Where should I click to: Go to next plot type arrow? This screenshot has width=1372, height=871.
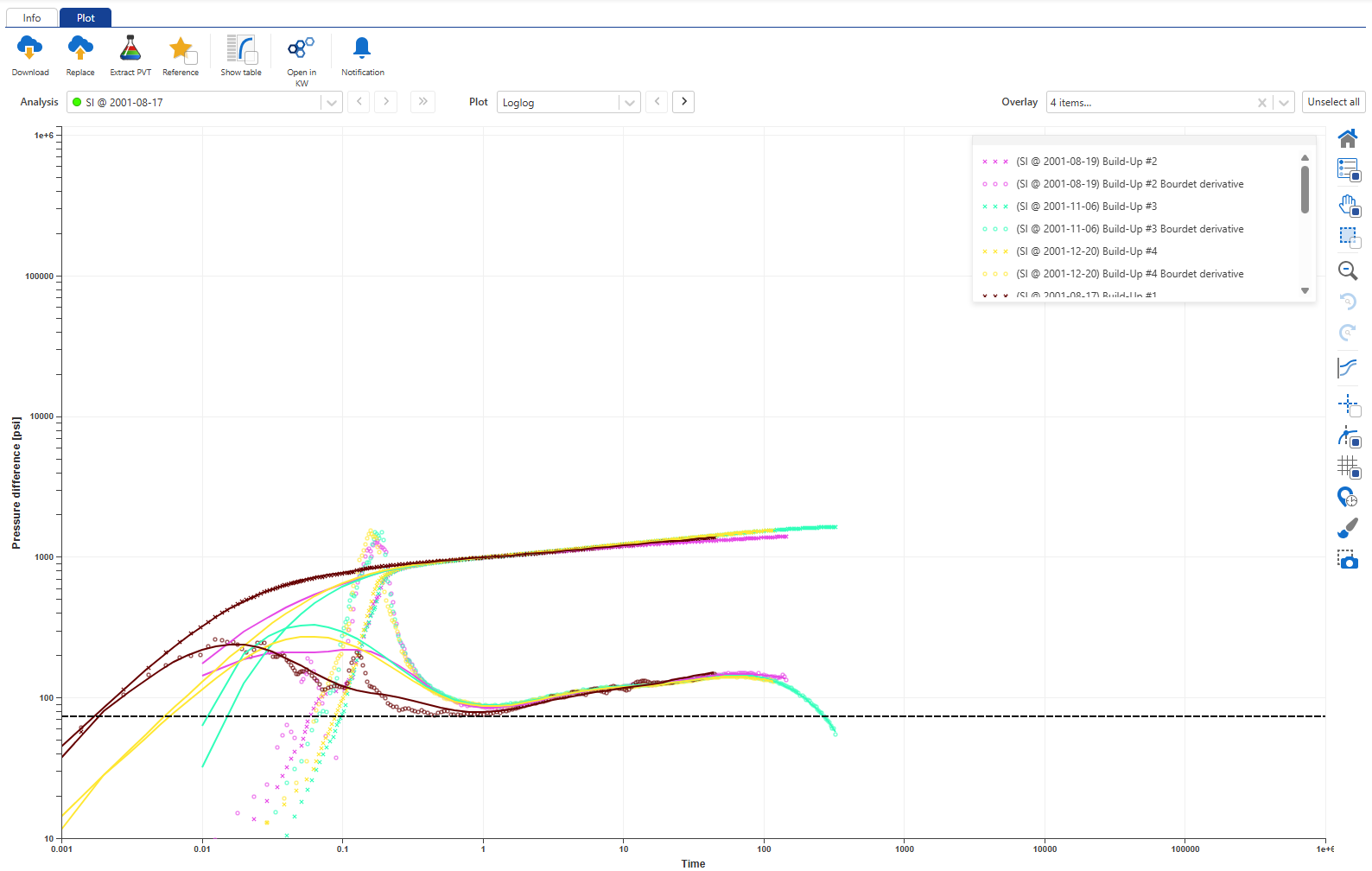point(683,102)
